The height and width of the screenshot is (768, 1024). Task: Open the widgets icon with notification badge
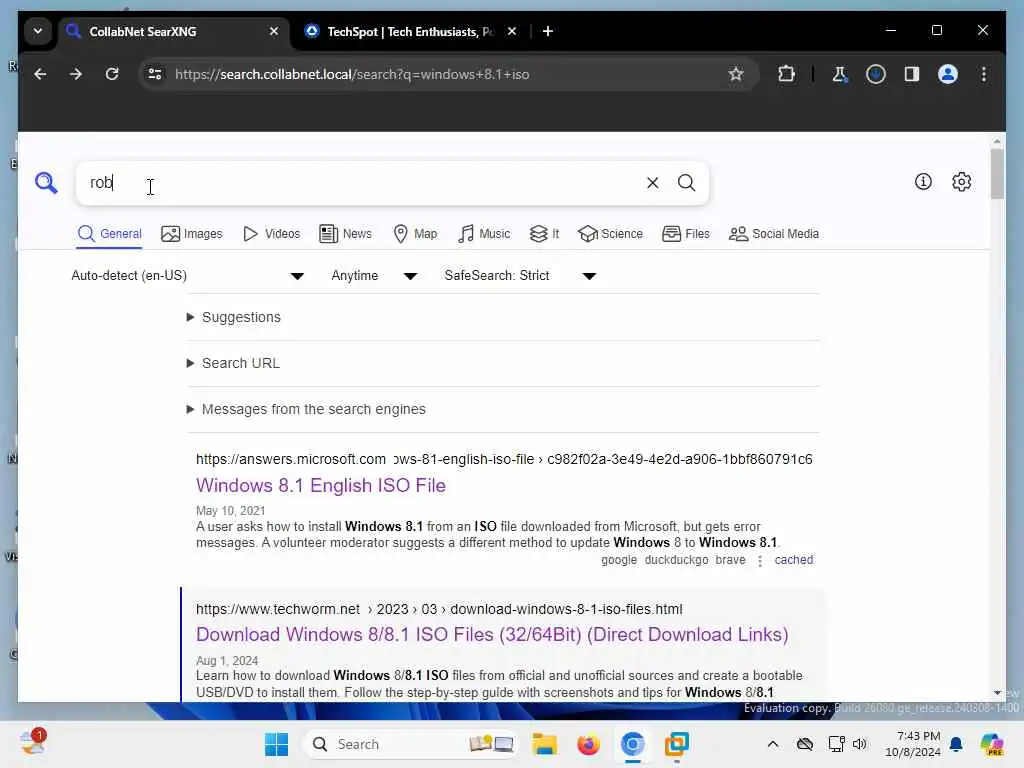(x=33, y=743)
